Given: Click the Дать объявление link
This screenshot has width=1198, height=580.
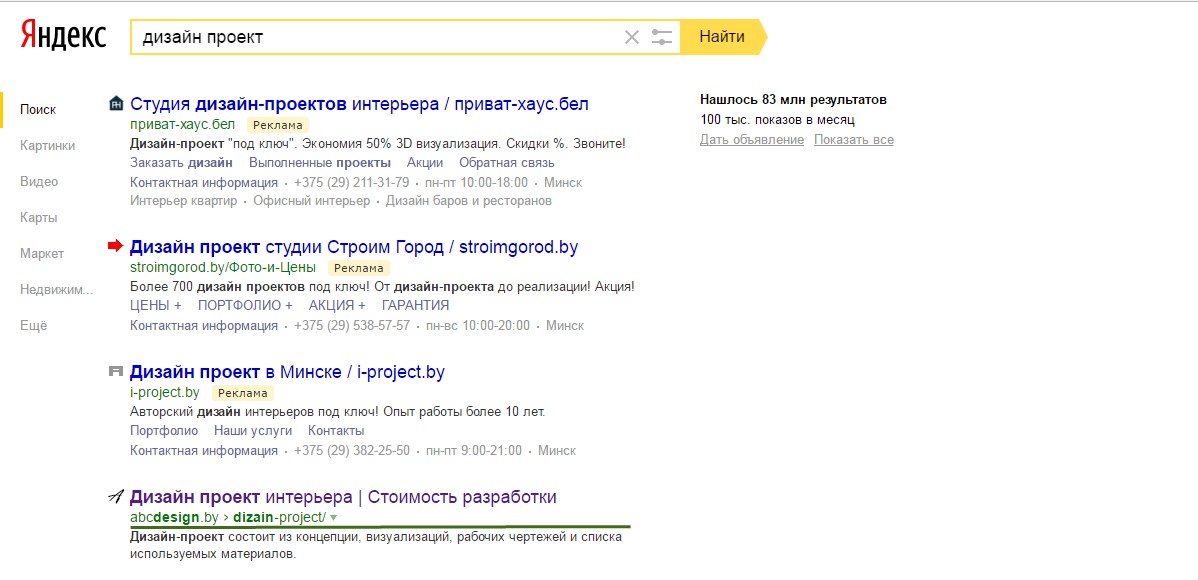Looking at the screenshot, I should click(x=752, y=140).
